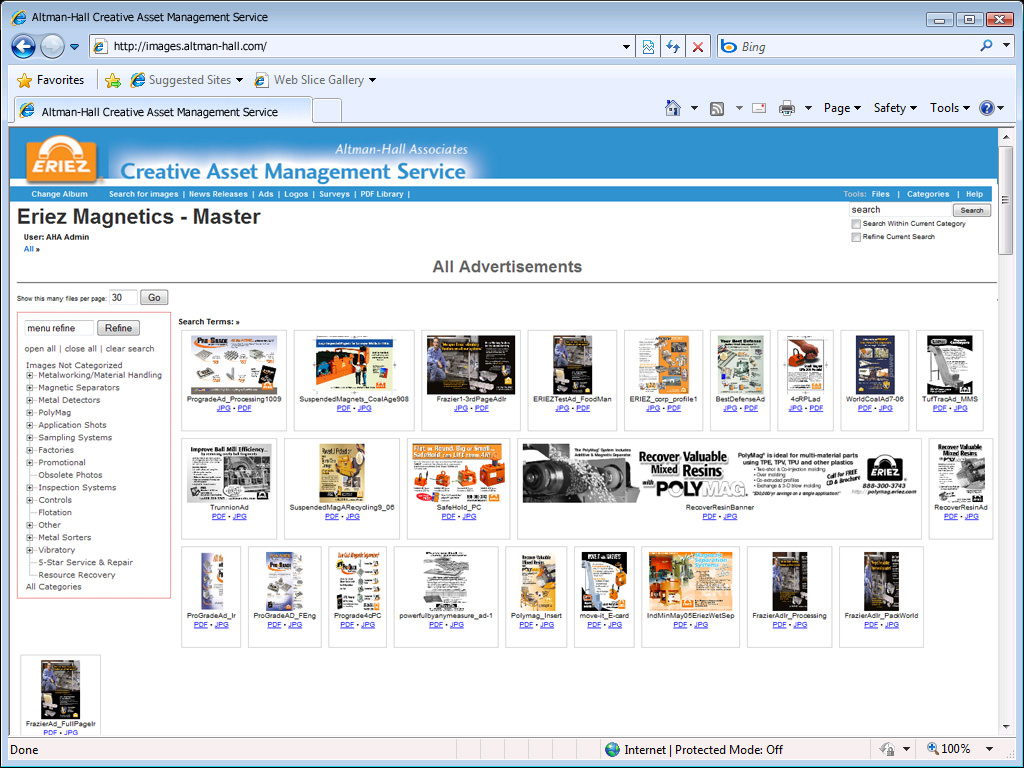Image resolution: width=1024 pixels, height=768 pixels.
Task: Open Favorites star button
Action: coord(51,80)
